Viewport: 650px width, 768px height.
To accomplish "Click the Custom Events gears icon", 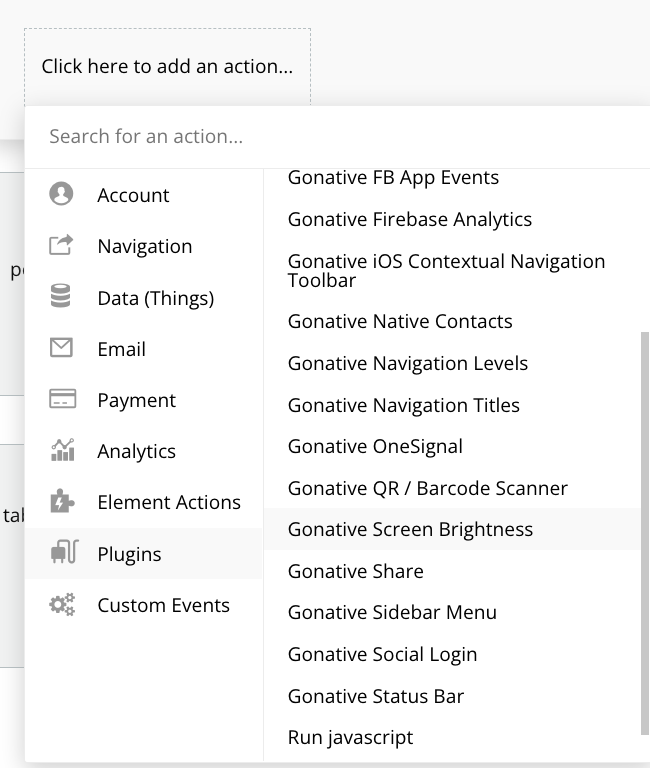I will [x=62, y=604].
